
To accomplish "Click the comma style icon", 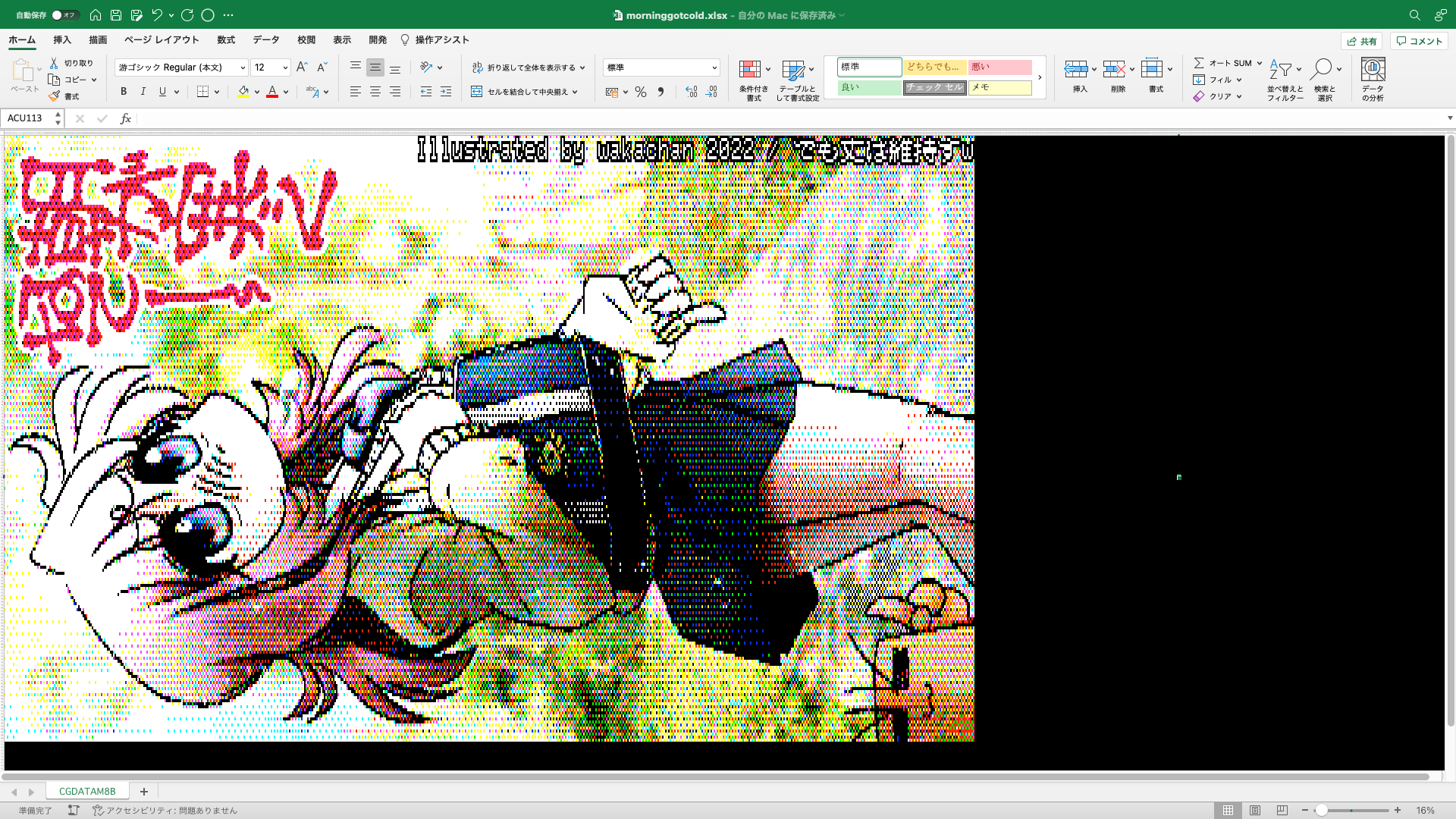I will (661, 92).
